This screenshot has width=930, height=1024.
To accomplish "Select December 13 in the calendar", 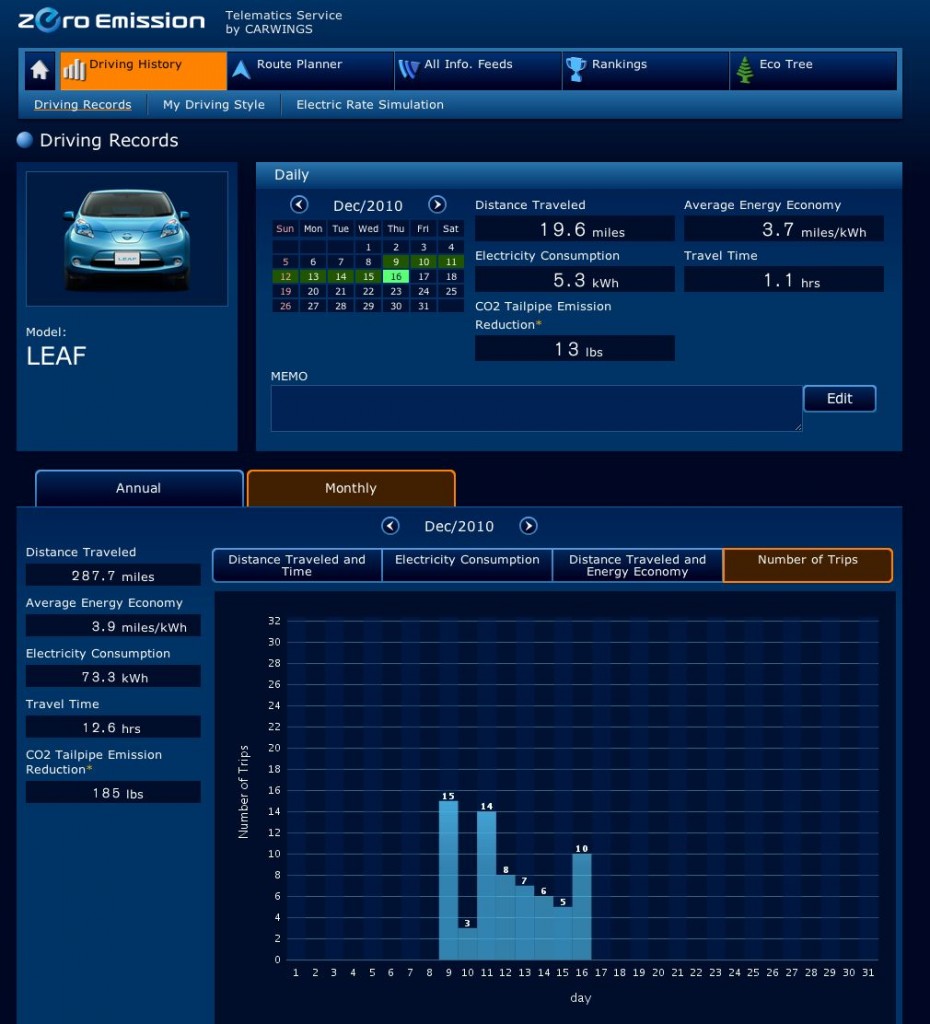I will tap(313, 276).
